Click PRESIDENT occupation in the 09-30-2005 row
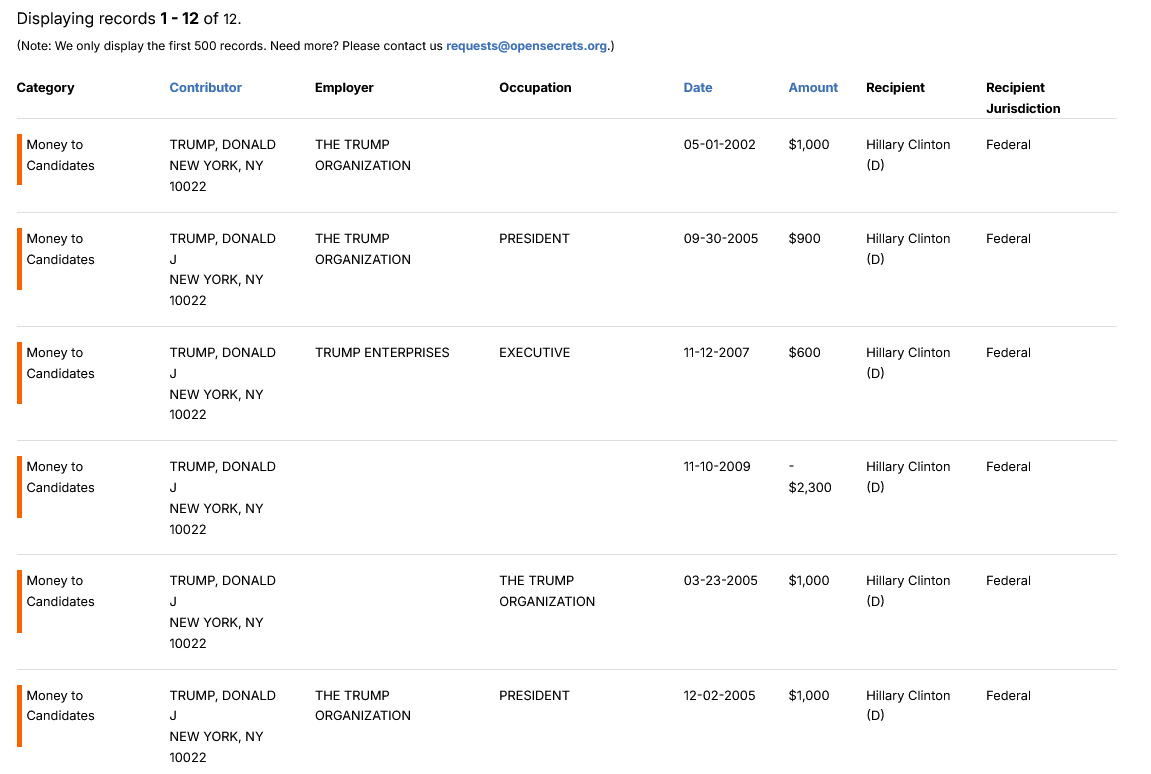This screenshot has height=774, width=1151. tap(534, 239)
